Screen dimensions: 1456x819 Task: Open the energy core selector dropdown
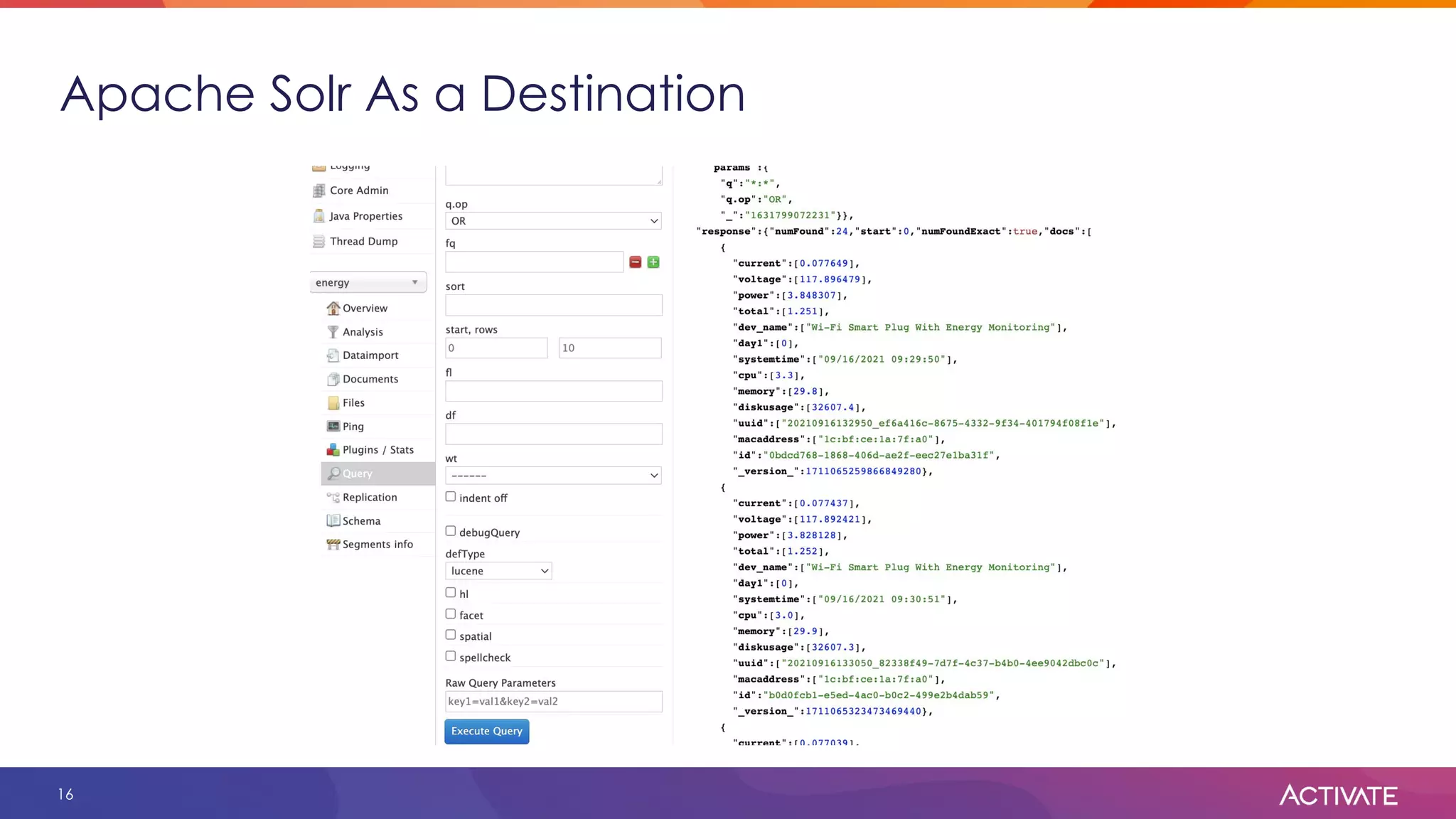[x=368, y=282]
